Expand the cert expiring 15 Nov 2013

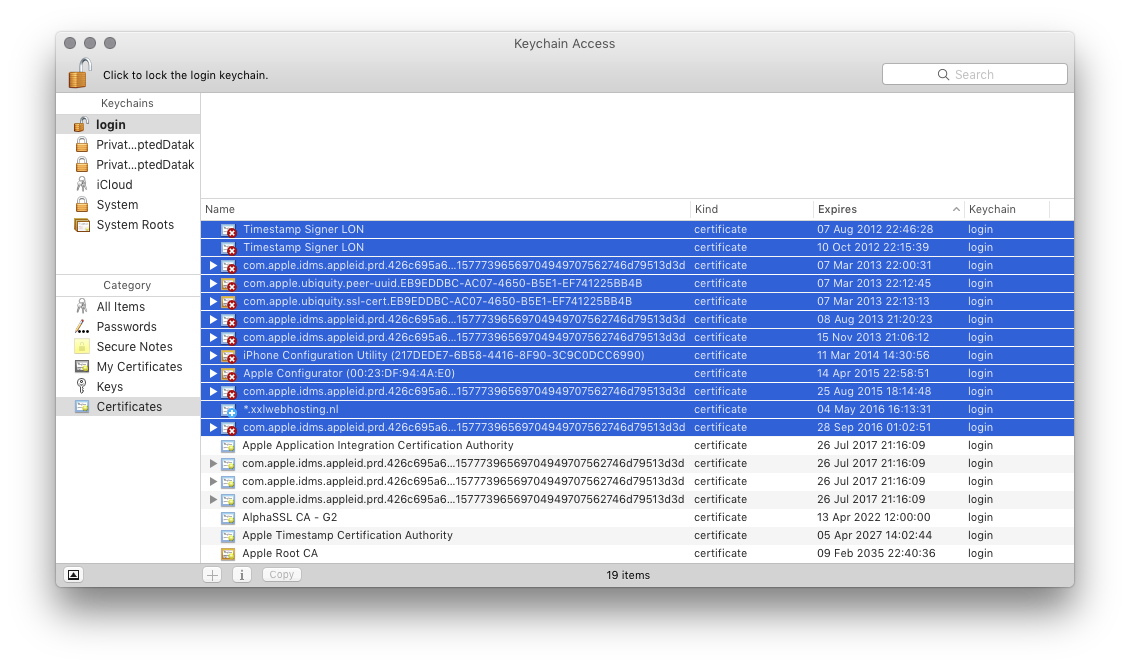click(x=213, y=337)
